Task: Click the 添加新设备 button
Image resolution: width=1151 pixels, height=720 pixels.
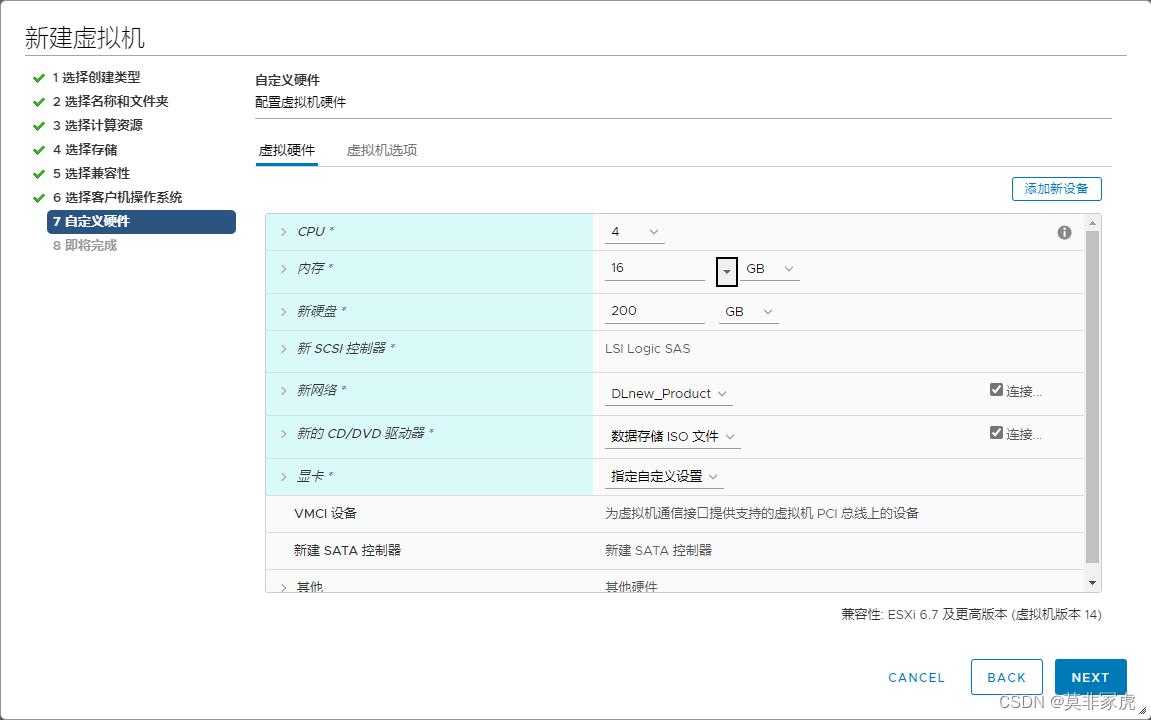Action: [x=1056, y=189]
